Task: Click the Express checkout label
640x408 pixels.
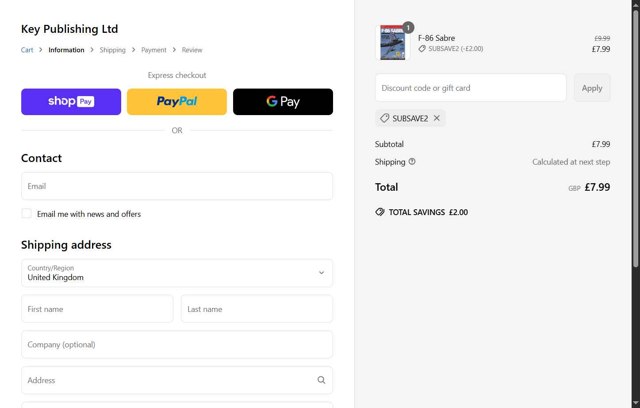Action: pos(177,75)
